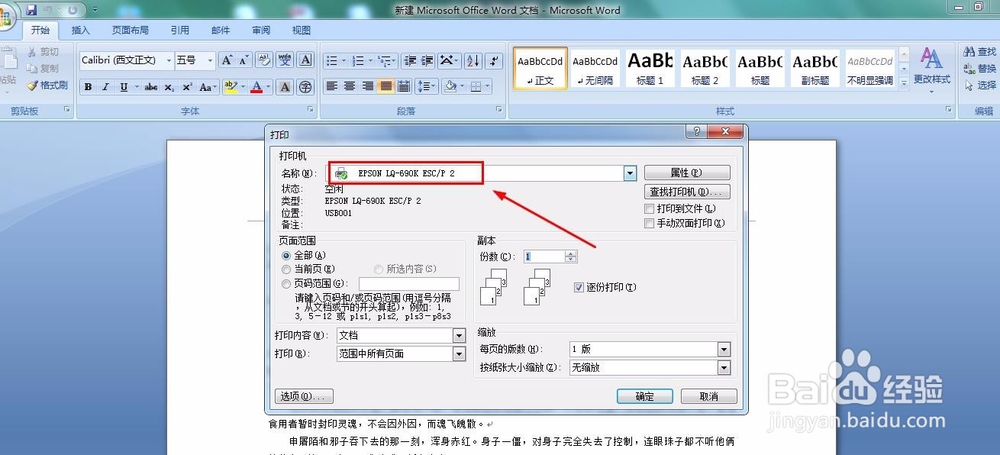Image resolution: width=1000 pixels, height=455 pixels.
Task: Apply Strikethrough (abc) formatting
Action: click(151, 87)
